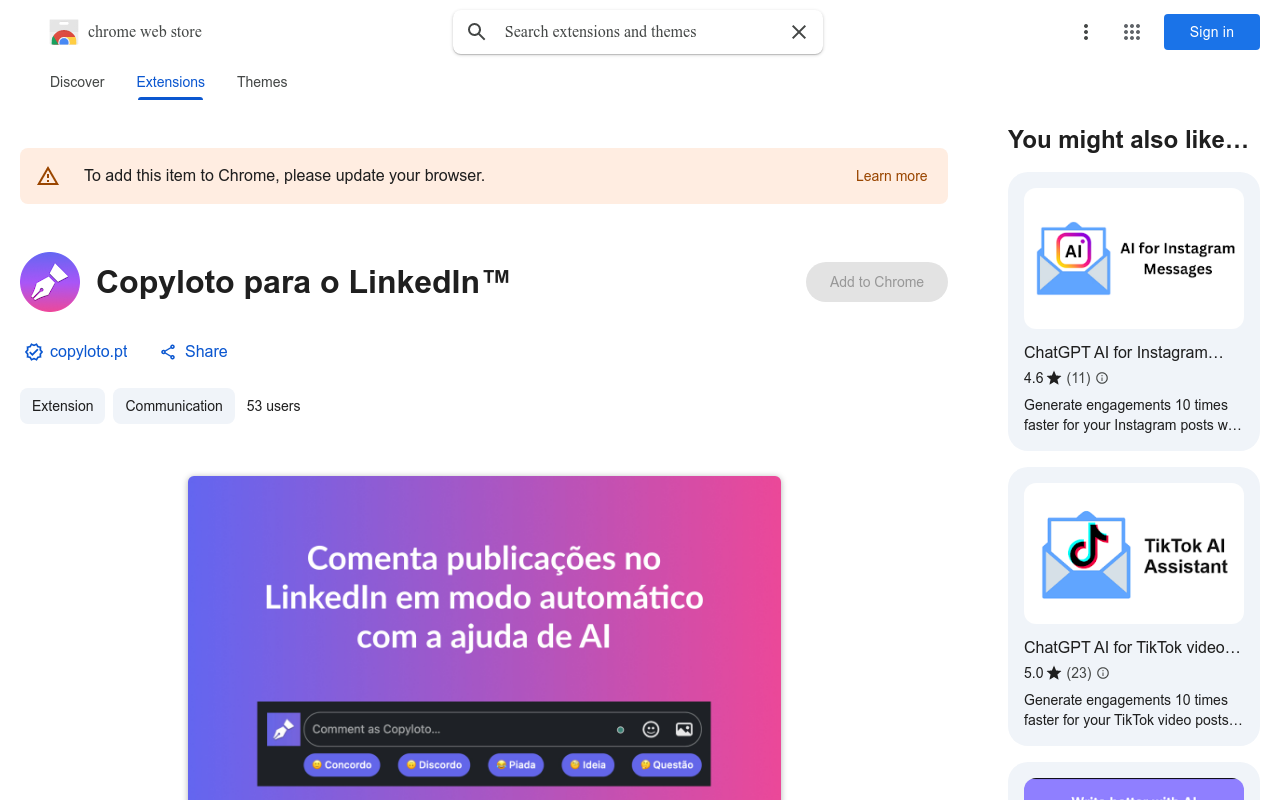Click the warning triangle icon in banner
Image resolution: width=1280 pixels, height=800 pixels.
coord(48,176)
